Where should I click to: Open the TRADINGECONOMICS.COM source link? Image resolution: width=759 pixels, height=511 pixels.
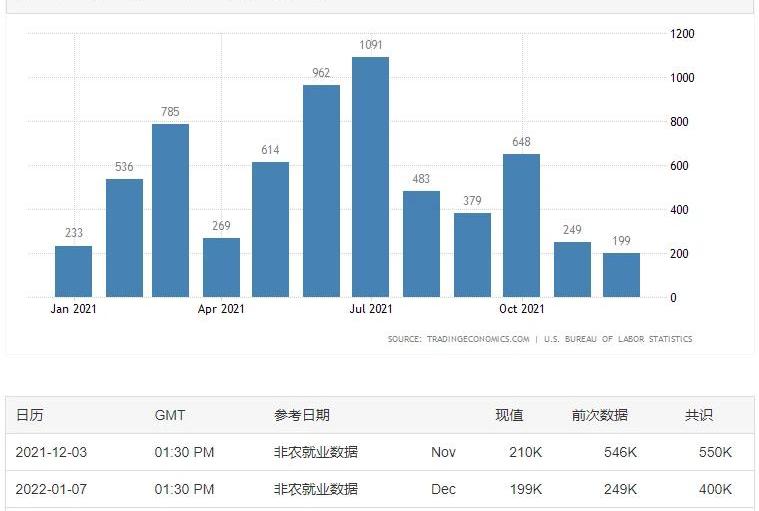point(479,339)
